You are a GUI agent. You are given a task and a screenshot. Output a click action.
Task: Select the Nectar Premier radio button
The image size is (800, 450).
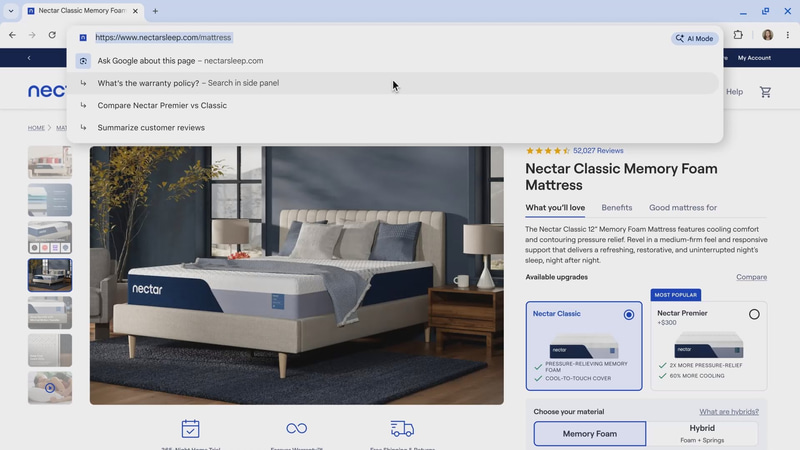coord(754,314)
